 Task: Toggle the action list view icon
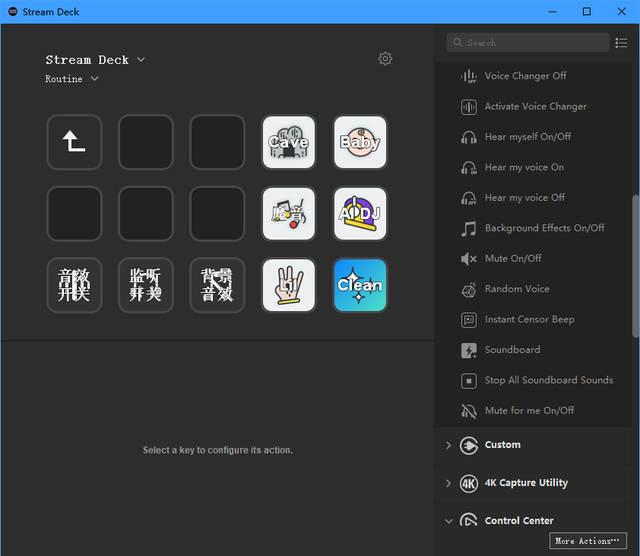point(621,43)
